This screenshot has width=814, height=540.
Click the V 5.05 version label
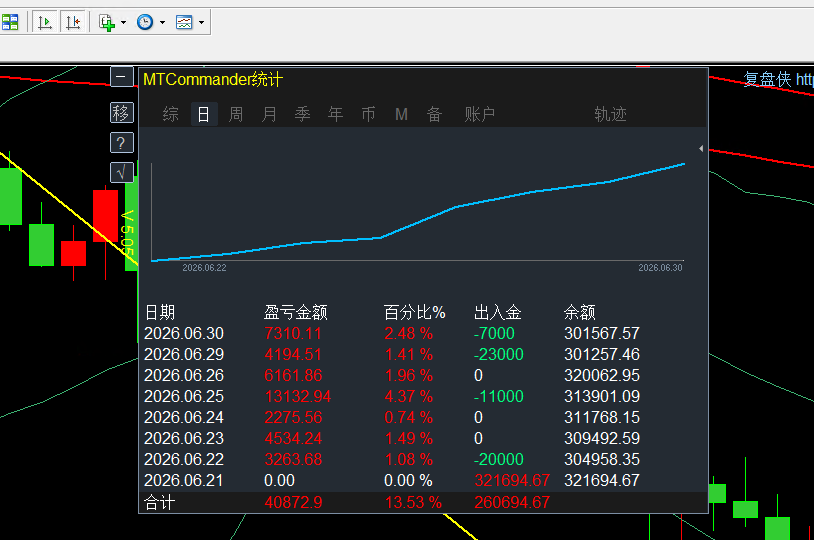[127, 233]
